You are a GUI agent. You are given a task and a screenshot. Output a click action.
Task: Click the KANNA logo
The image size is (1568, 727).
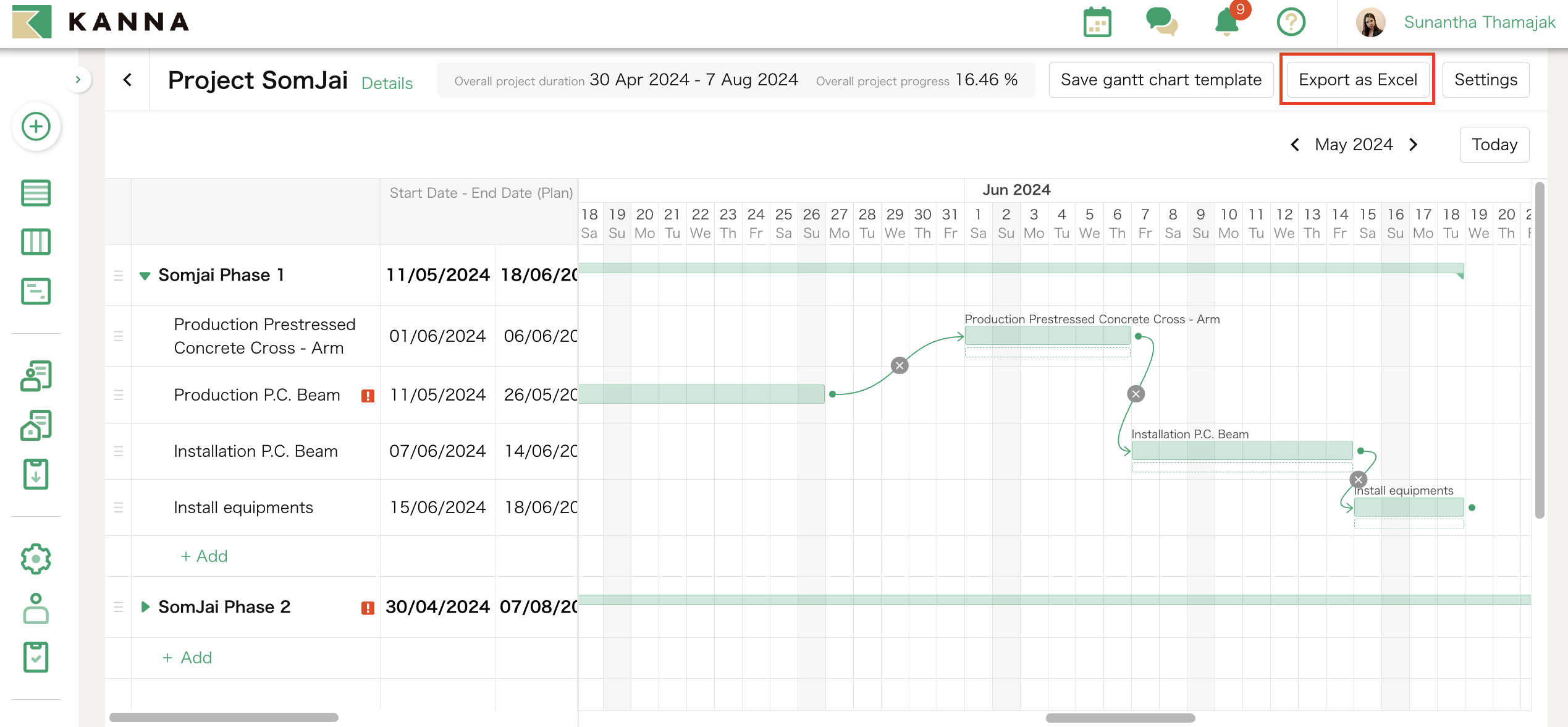pyautogui.click(x=99, y=22)
